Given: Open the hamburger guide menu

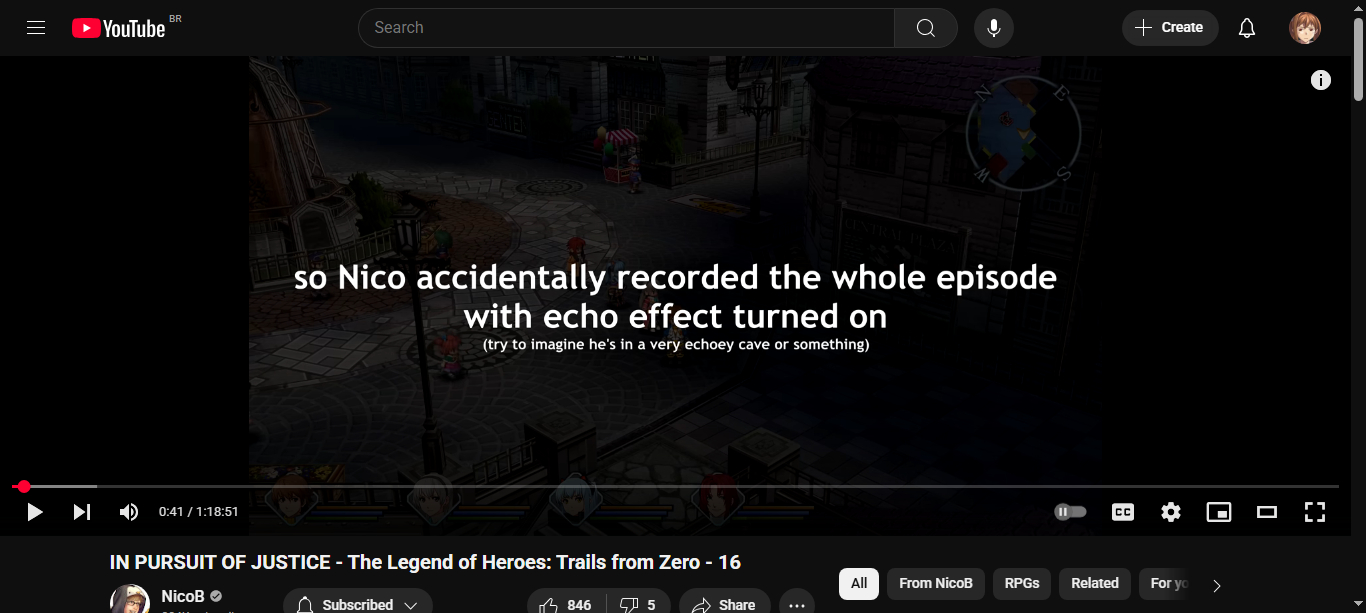Looking at the screenshot, I should click(36, 28).
